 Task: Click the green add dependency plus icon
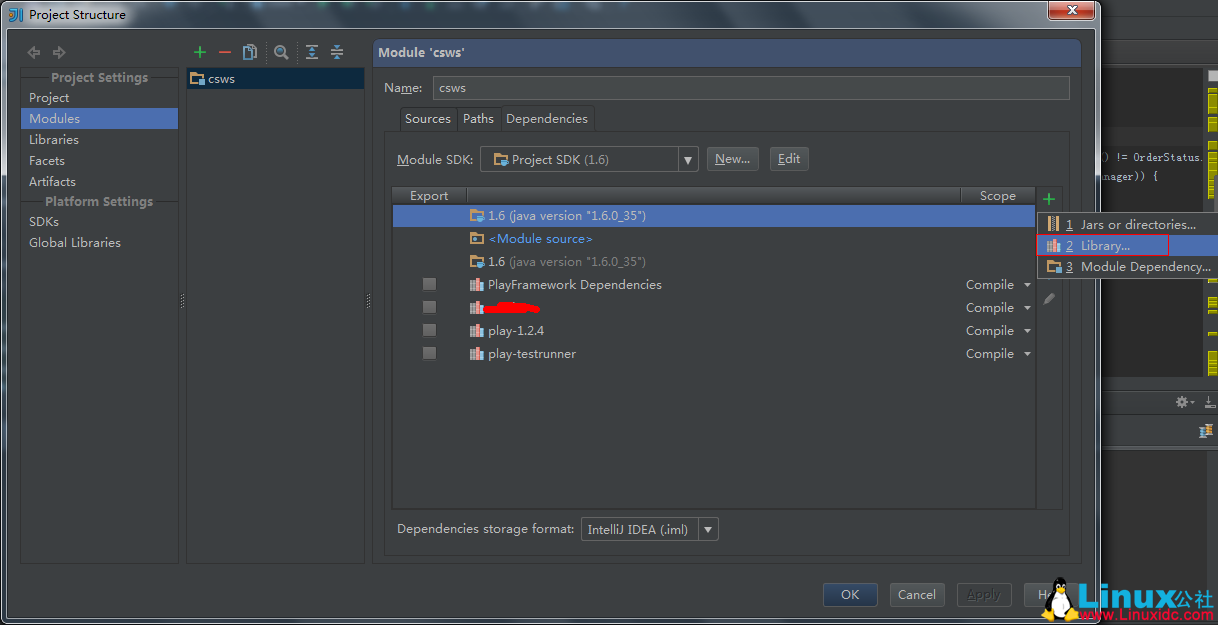click(x=1048, y=200)
